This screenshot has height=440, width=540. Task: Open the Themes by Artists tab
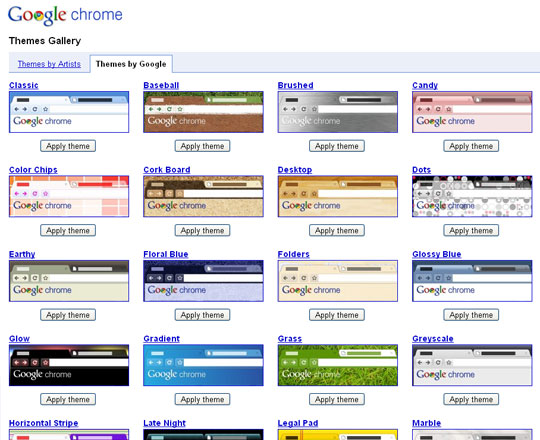49,64
